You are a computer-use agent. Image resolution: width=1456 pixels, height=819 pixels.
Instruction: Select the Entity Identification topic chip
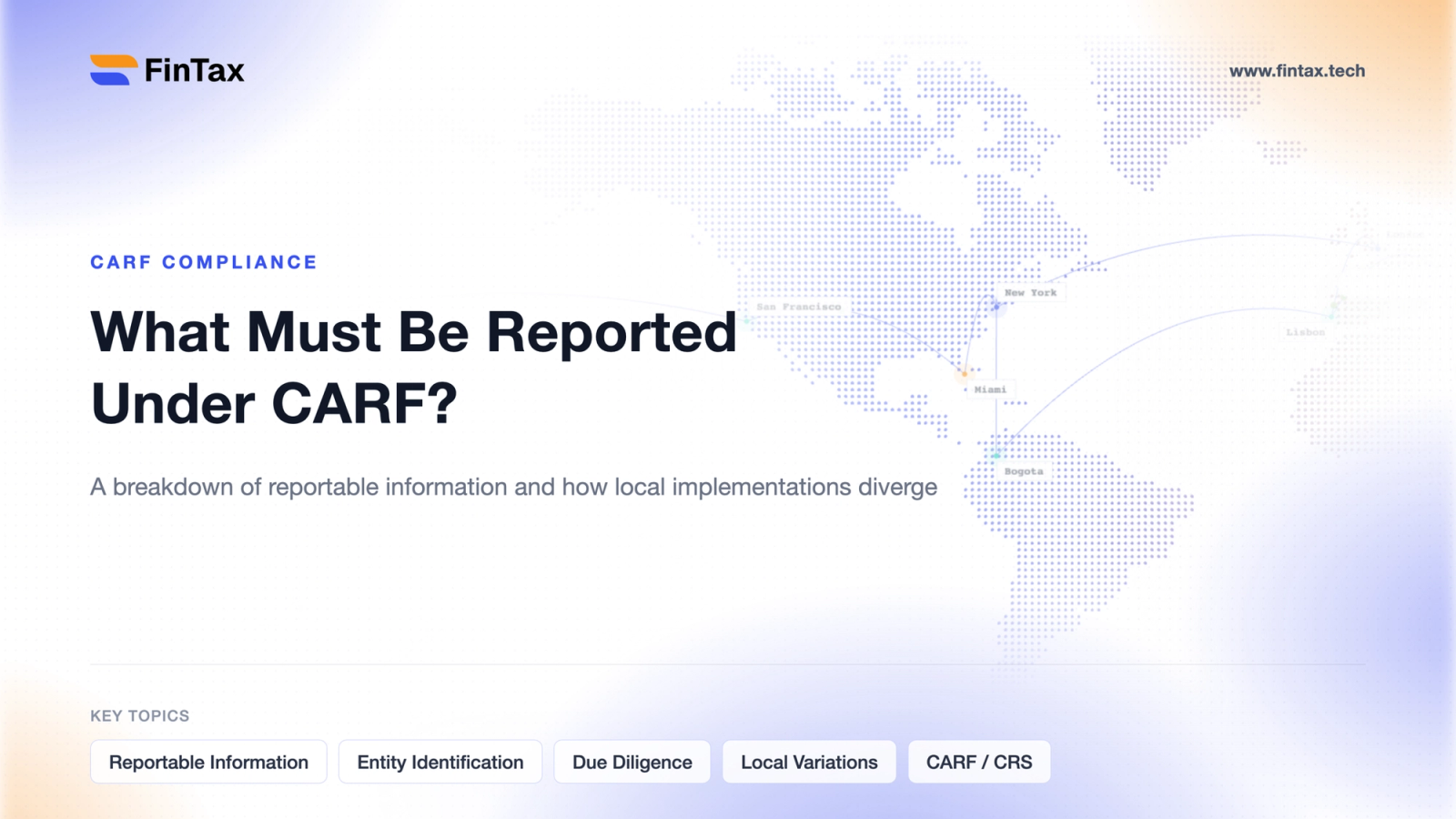(x=440, y=762)
